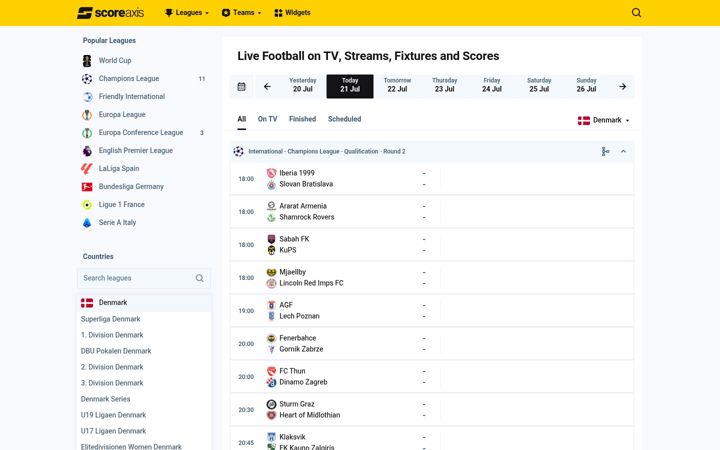This screenshot has width=720, height=450.
Task: Switch to the Finished tab
Action: coord(302,119)
